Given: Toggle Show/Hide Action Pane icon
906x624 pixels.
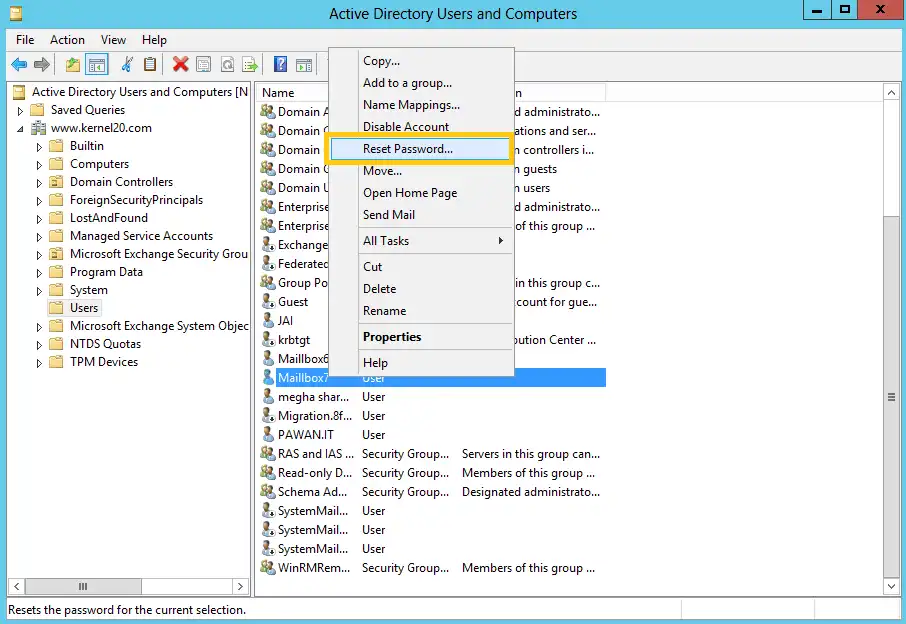Looking at the screenshot, I should coord(304,65).
